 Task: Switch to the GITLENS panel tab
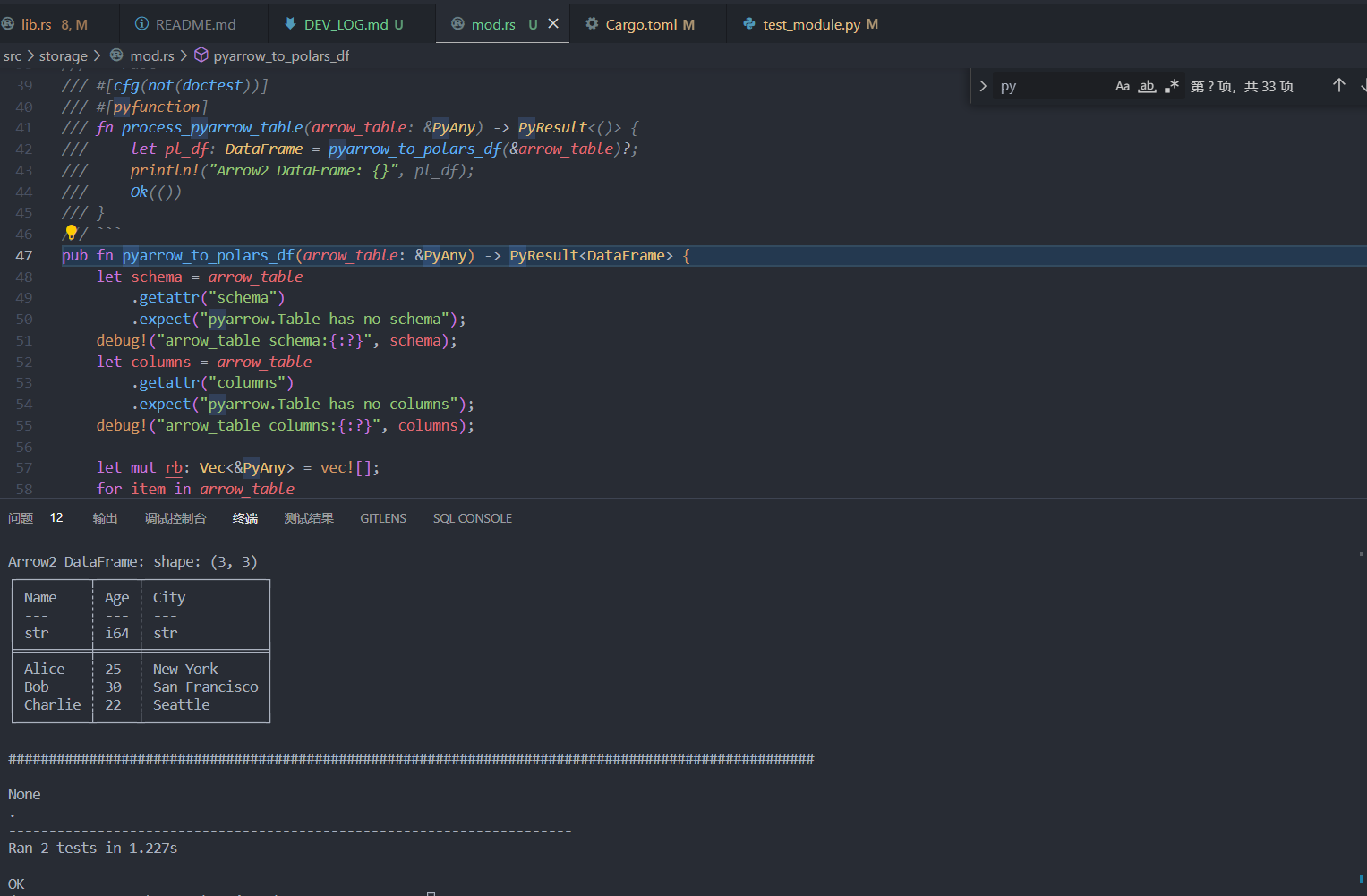[383, 518]
